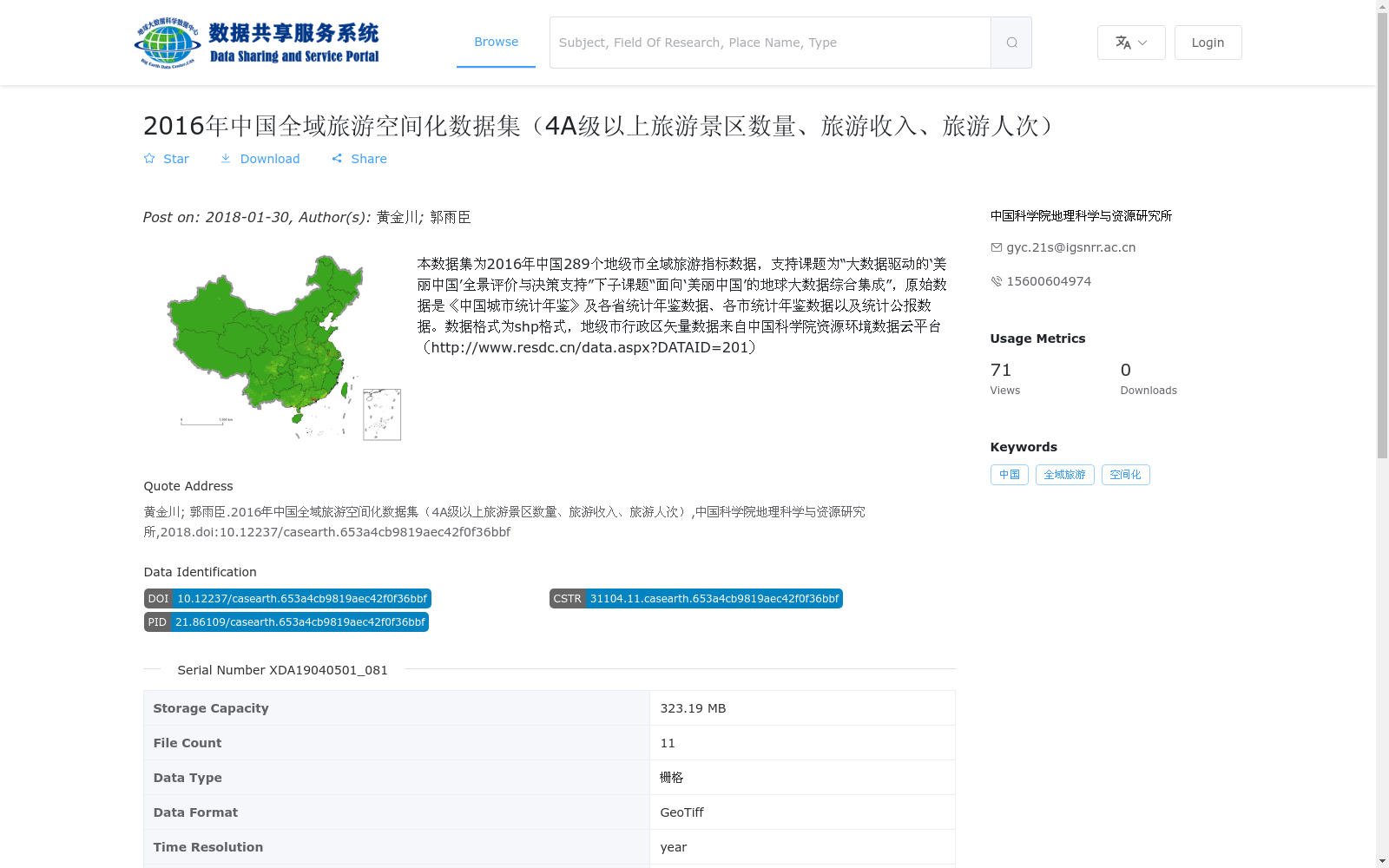The image size is (1389, 868).
Task: Click the resdc.cn URL in description
Action: [x=589, y=347]
